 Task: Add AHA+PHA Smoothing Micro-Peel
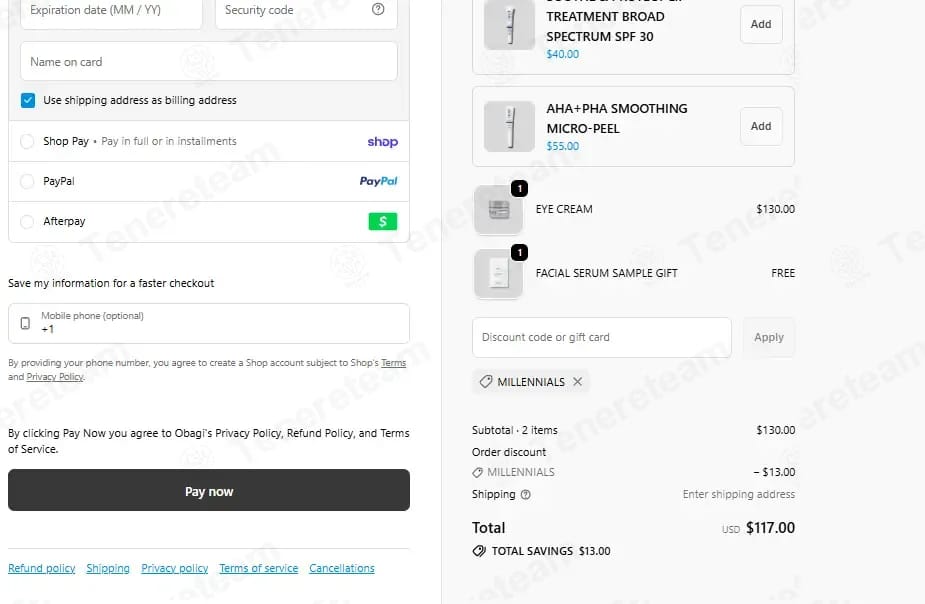[x=761, y=126]
